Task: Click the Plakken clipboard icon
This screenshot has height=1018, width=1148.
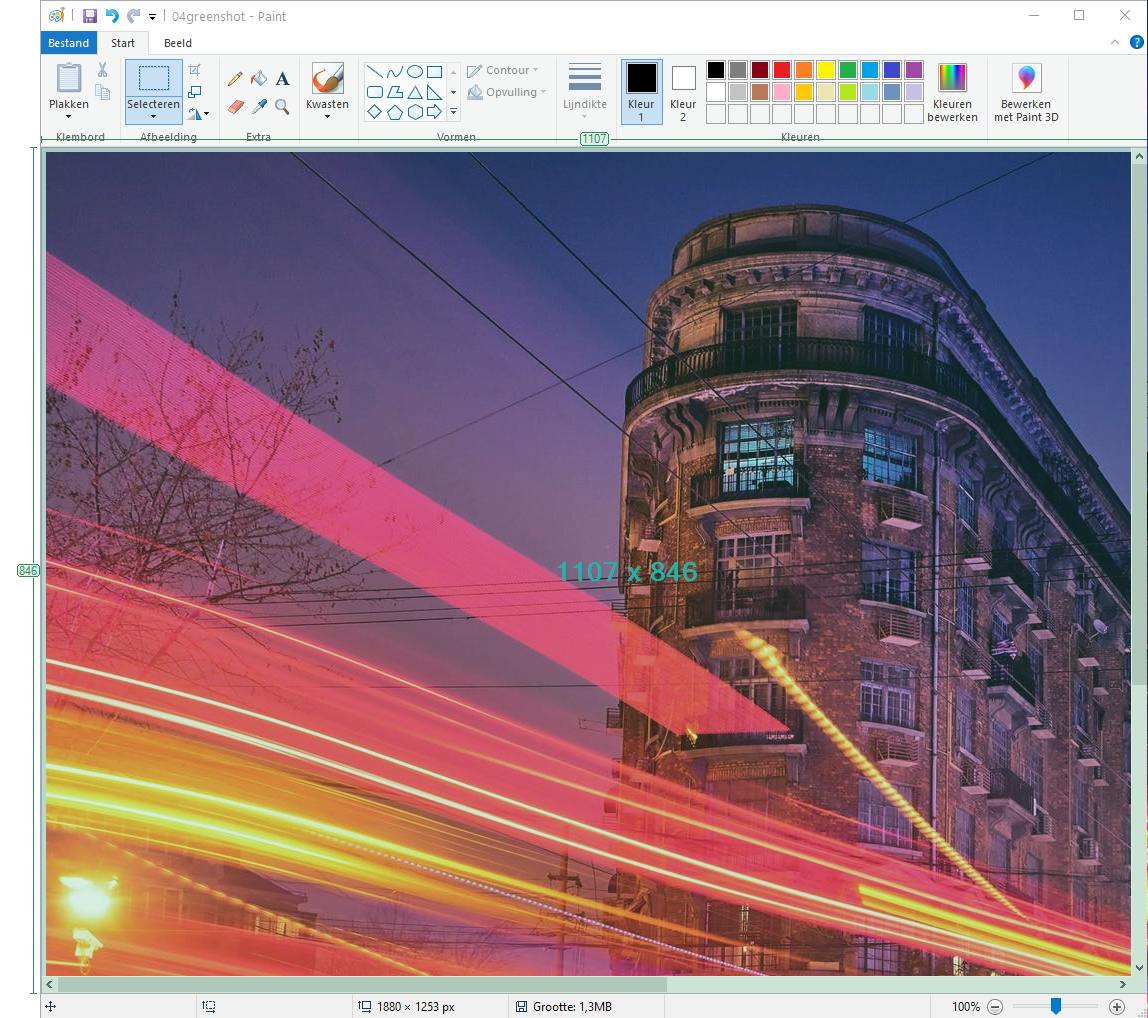Action: [69, 79]
